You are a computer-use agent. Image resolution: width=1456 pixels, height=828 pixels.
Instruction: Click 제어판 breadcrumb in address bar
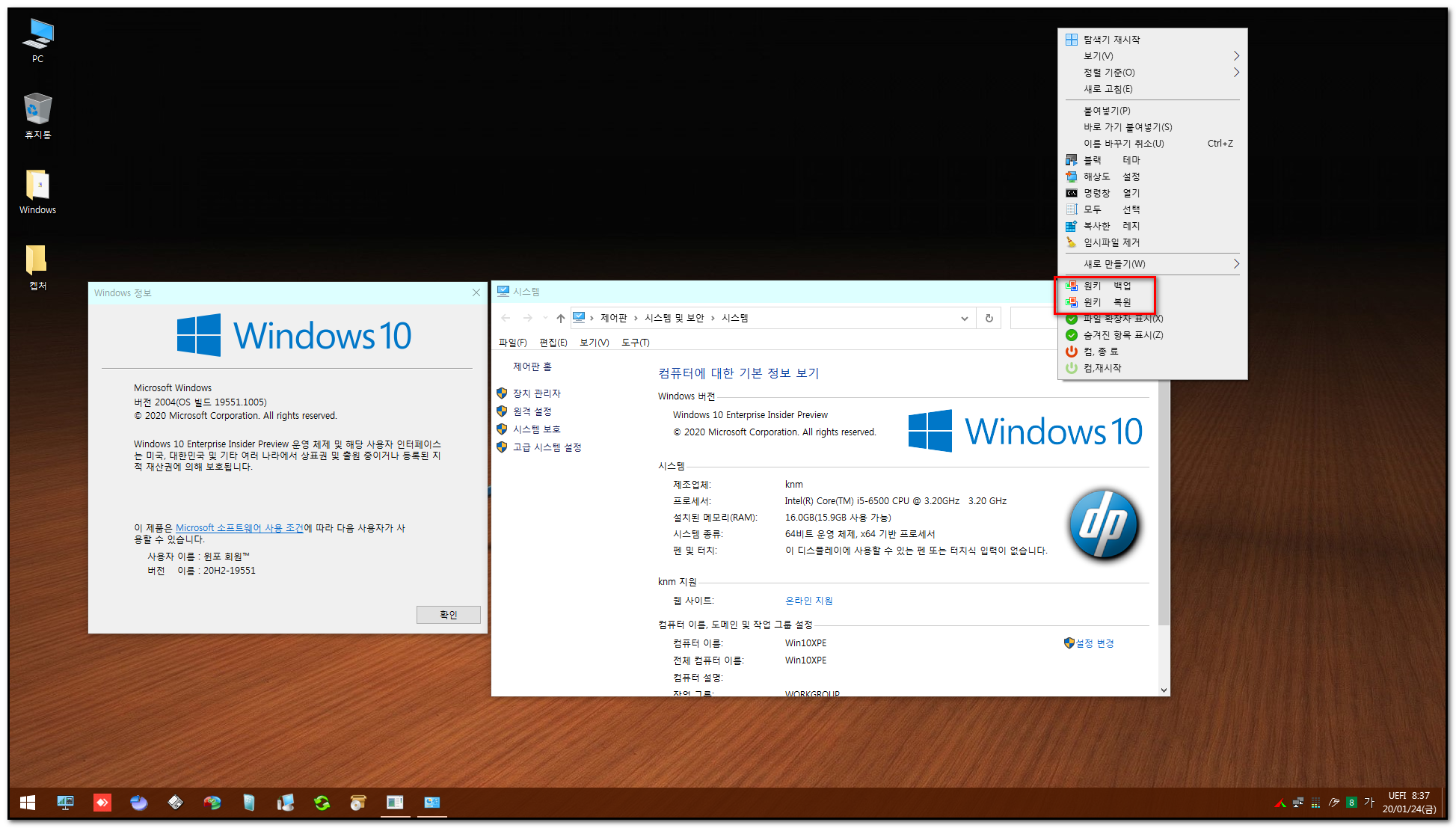click(614, 318)
